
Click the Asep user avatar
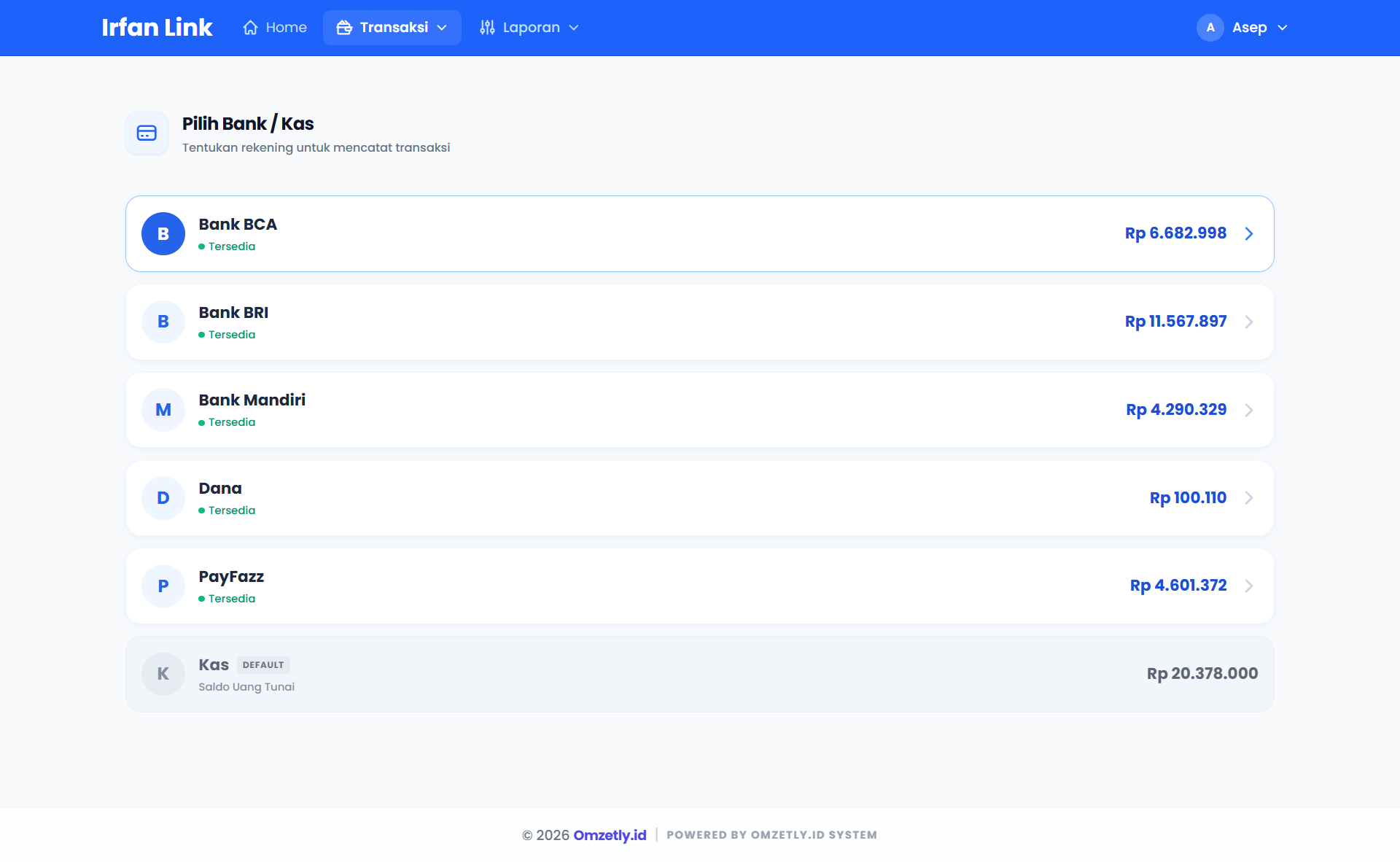[x=1210, y=28]
